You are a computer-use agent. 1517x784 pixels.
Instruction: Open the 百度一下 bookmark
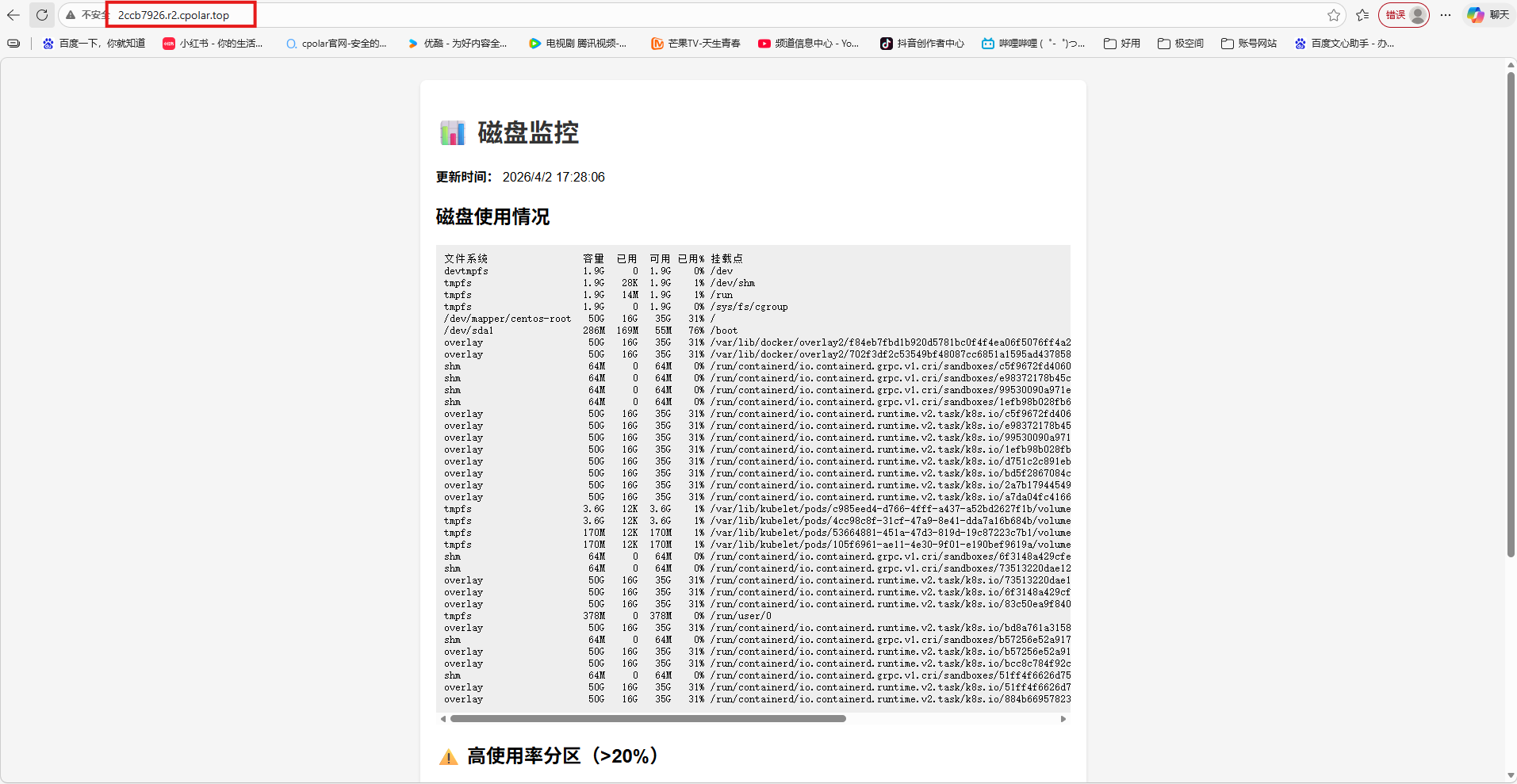[x=94, y=44]
